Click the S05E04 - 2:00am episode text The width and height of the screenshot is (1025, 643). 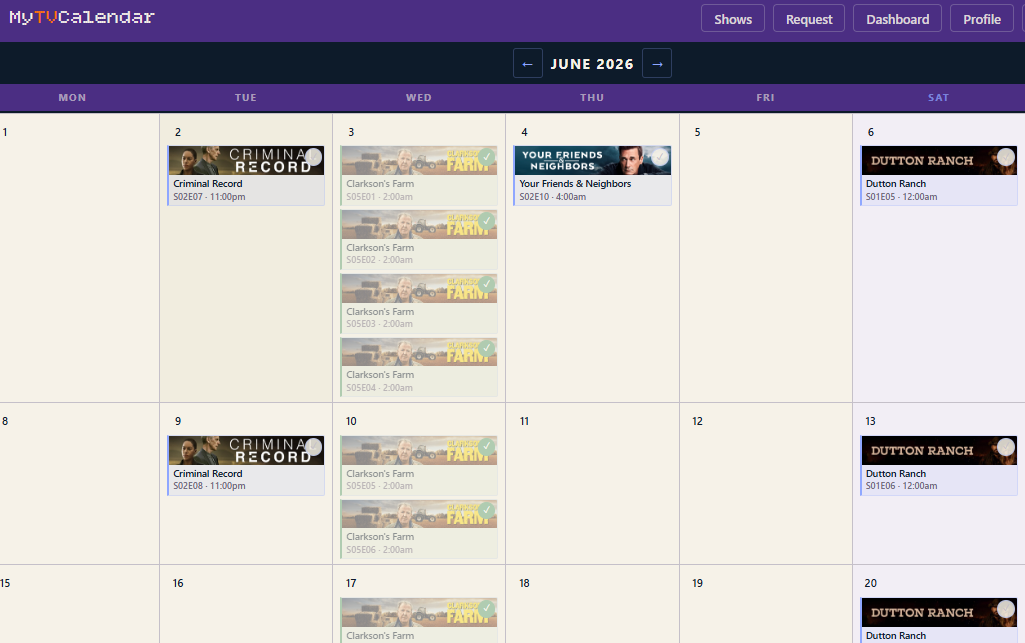point(379,388)
